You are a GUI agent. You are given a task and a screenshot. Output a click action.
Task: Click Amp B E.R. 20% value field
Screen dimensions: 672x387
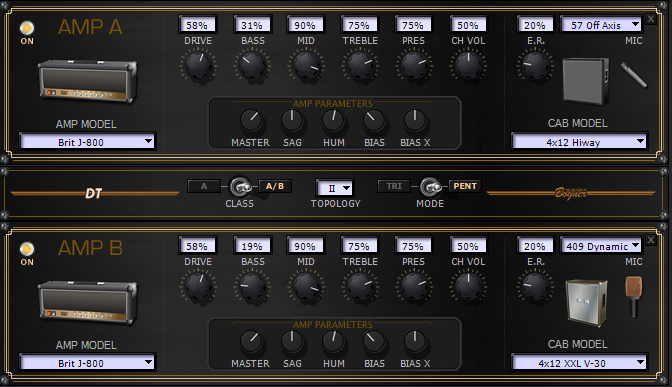tap(535, 246)
